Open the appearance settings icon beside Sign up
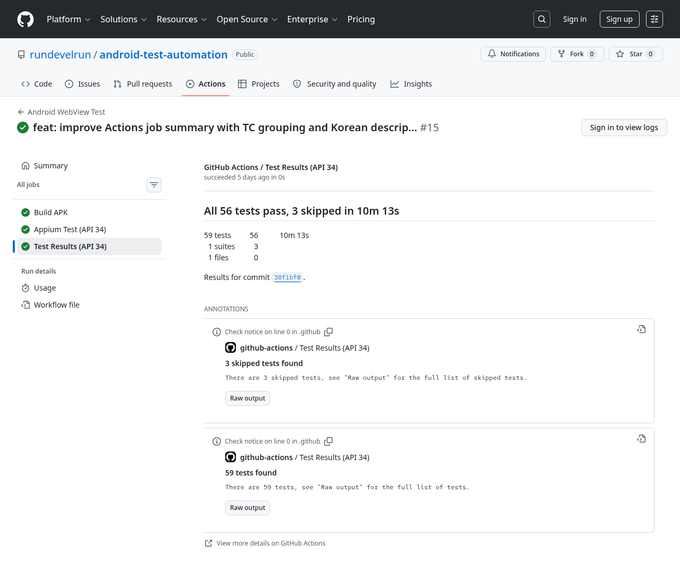The width and height of the screenshot is (680, 578). 654,19
